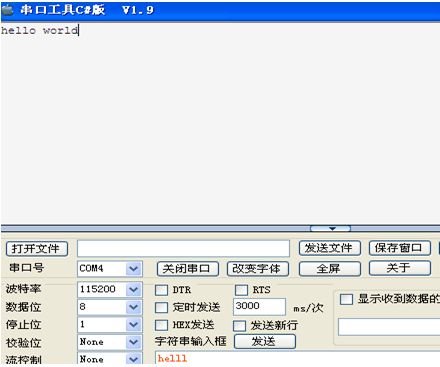Switch to 全屏 full screen mode

pos(329,269)
